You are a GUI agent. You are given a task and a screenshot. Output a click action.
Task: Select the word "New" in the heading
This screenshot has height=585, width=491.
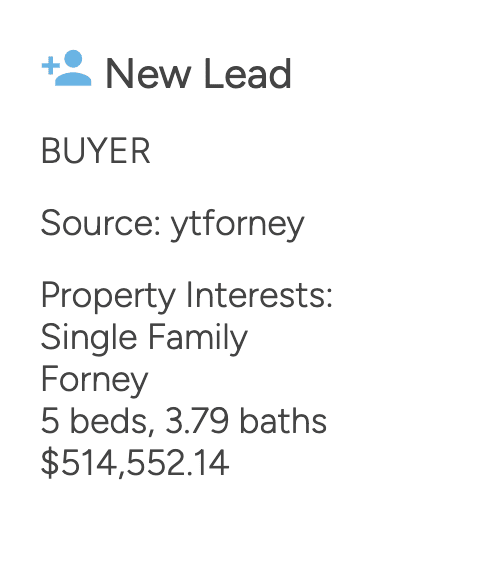148,74
